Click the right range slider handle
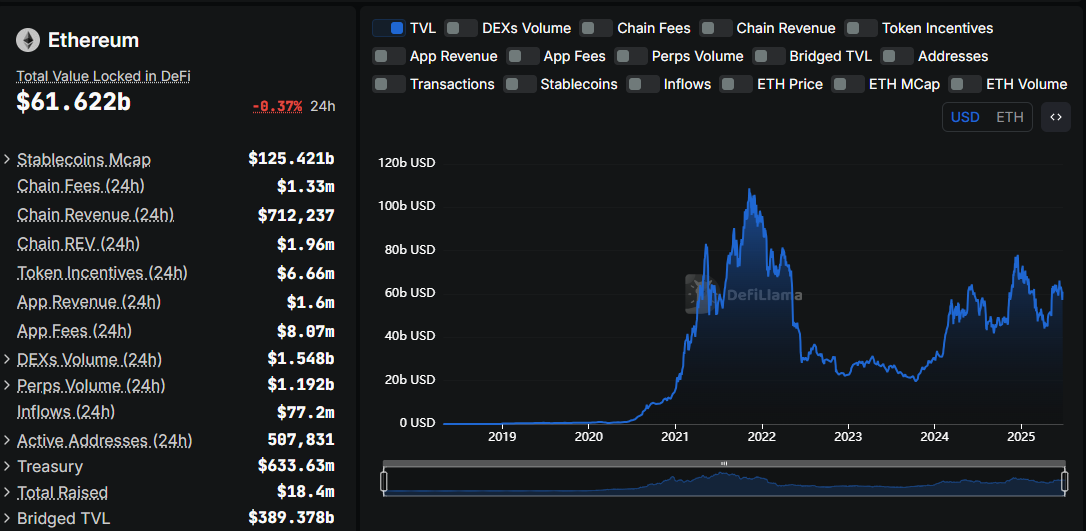The image size is (1086, 531). pos(1065,481)
